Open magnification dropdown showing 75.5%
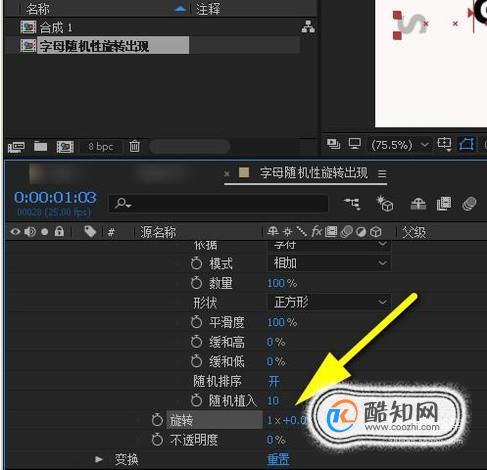This screenshot has height=470, width=487. [399, 145]
